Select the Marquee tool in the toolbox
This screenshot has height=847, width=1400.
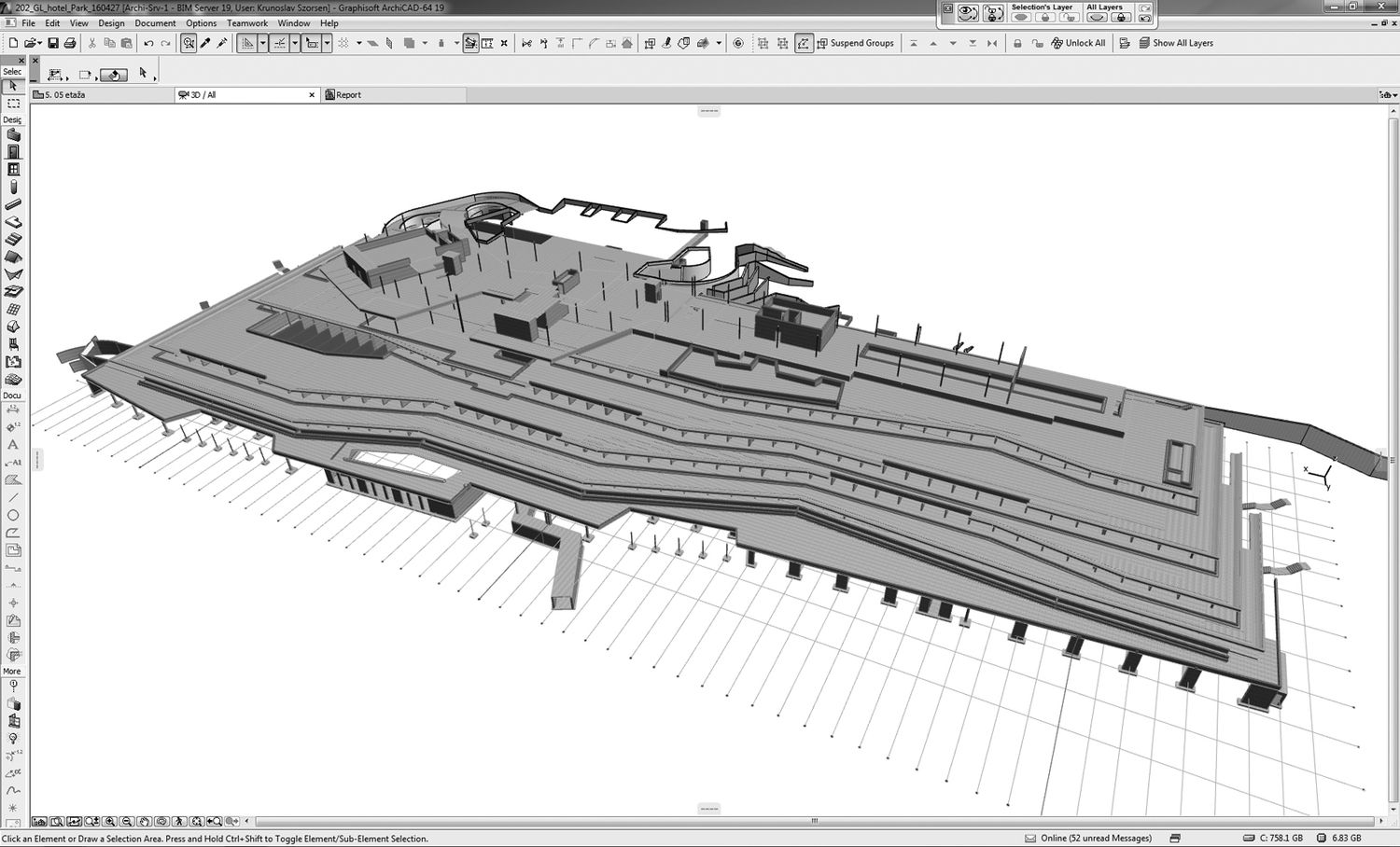point(13,104)
